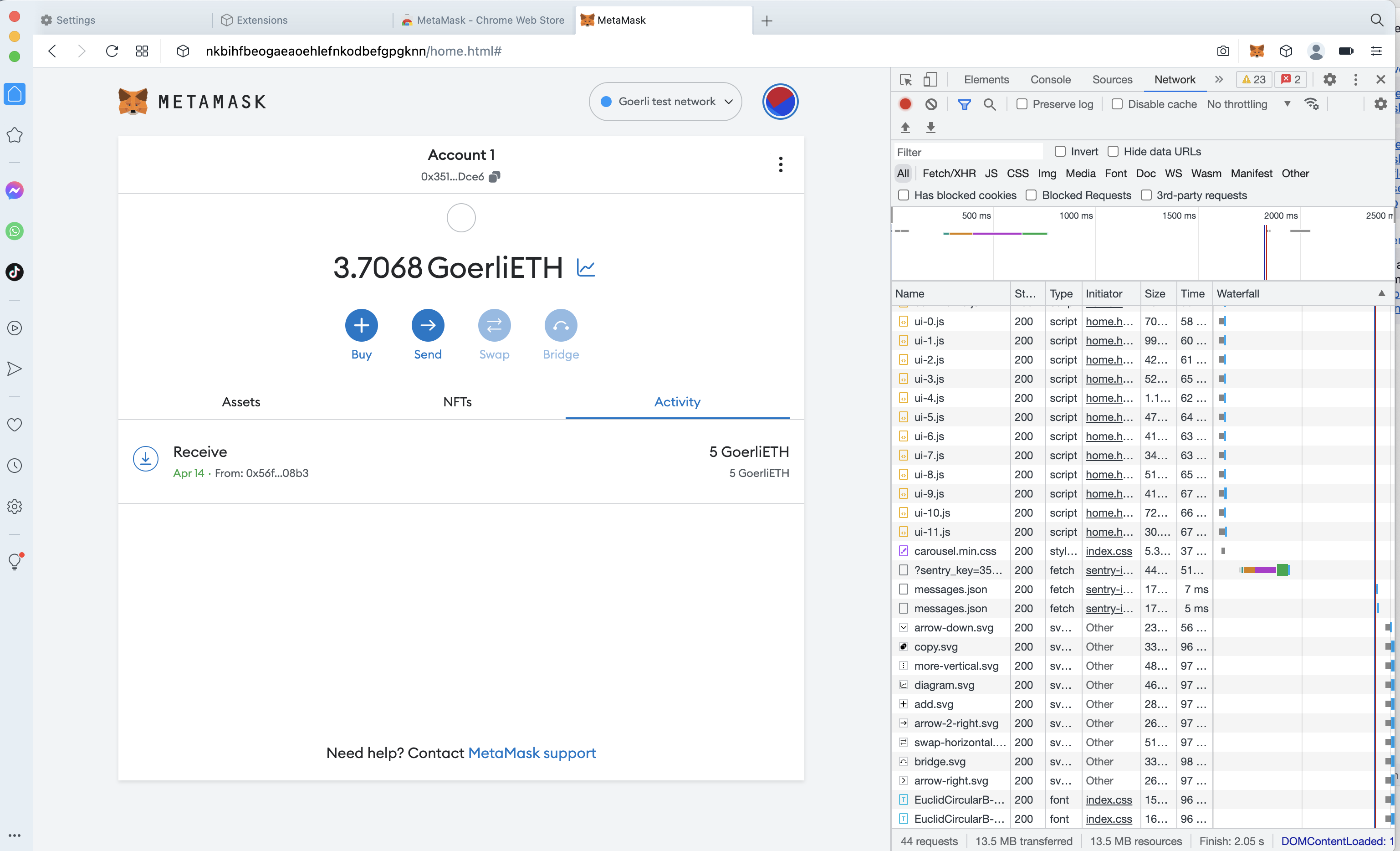Switch to the Assets tab in MetaMask

[x=241, y=402]
